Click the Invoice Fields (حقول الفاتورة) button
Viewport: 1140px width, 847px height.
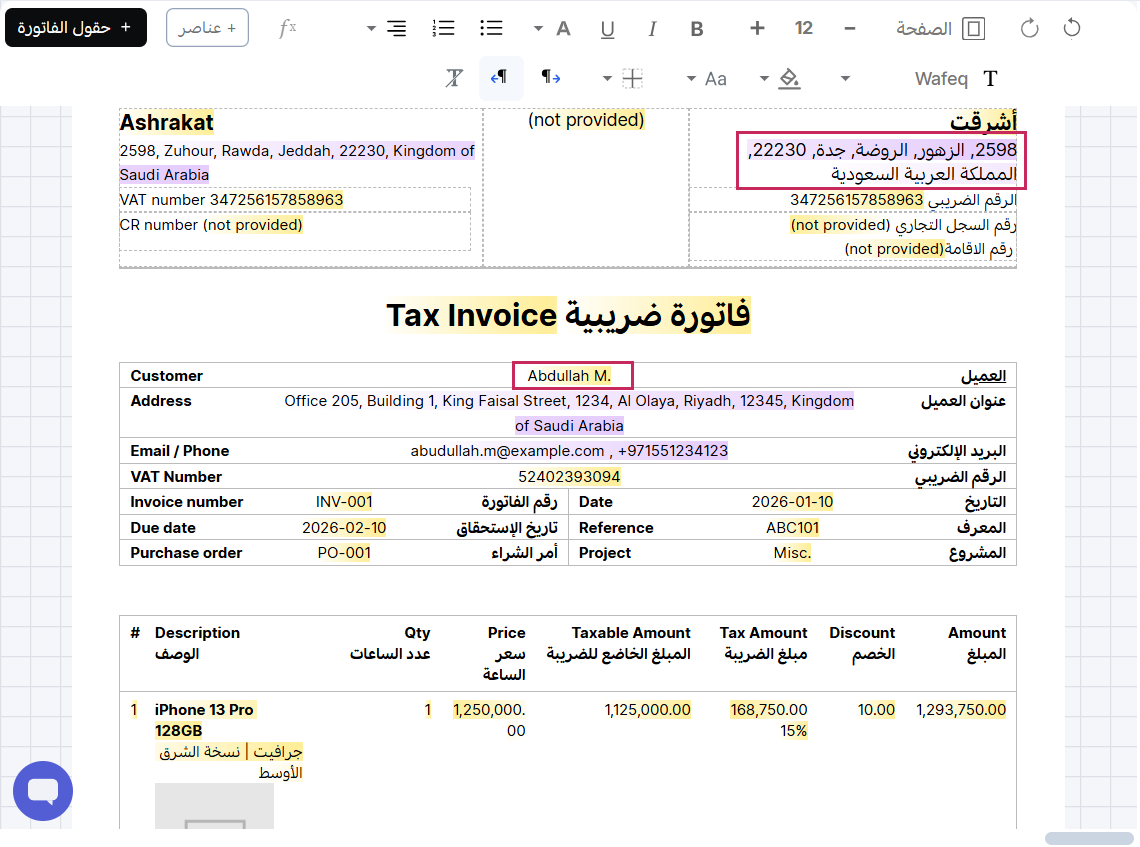76,28
